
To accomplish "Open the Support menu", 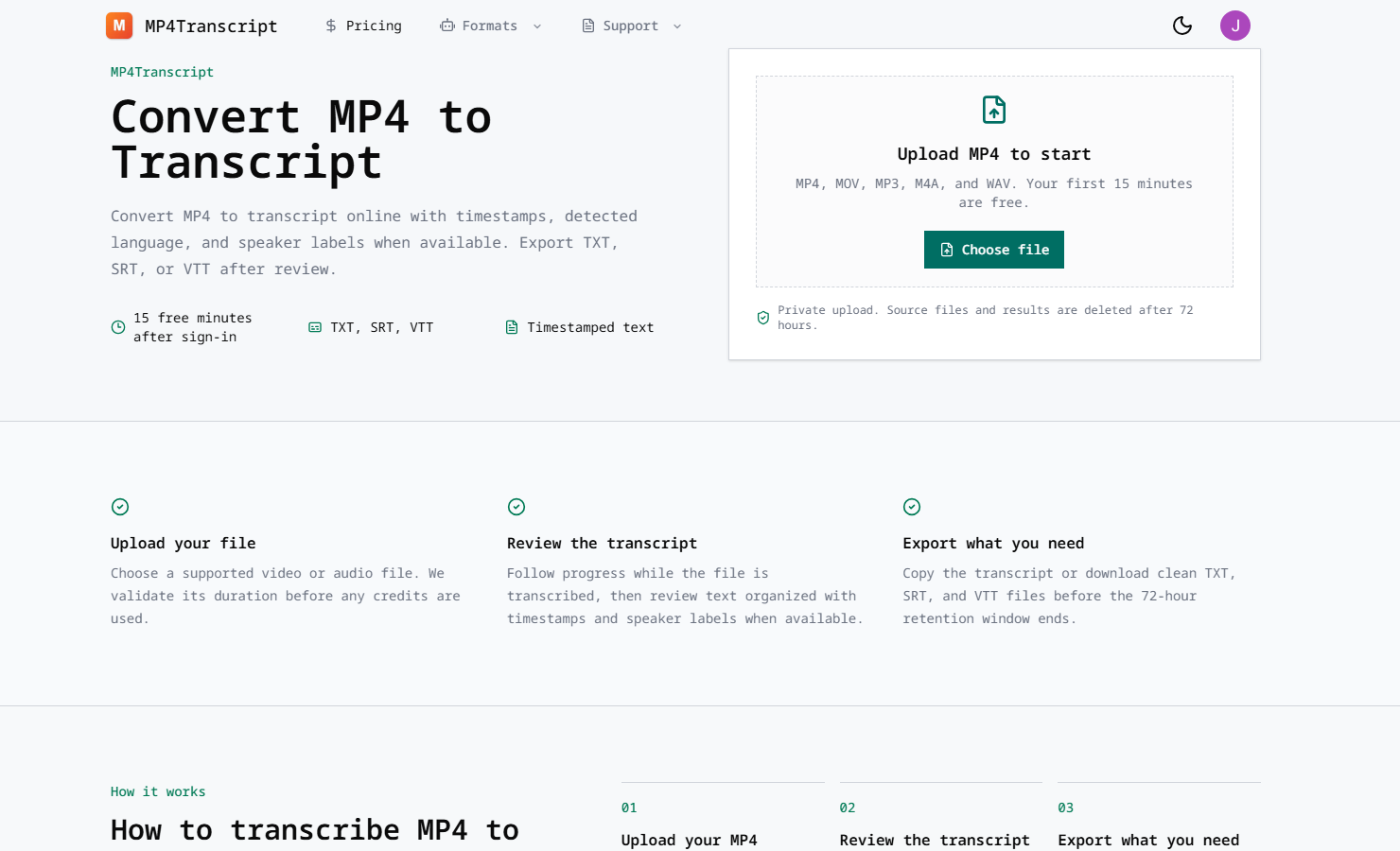I will pos(632,26).
